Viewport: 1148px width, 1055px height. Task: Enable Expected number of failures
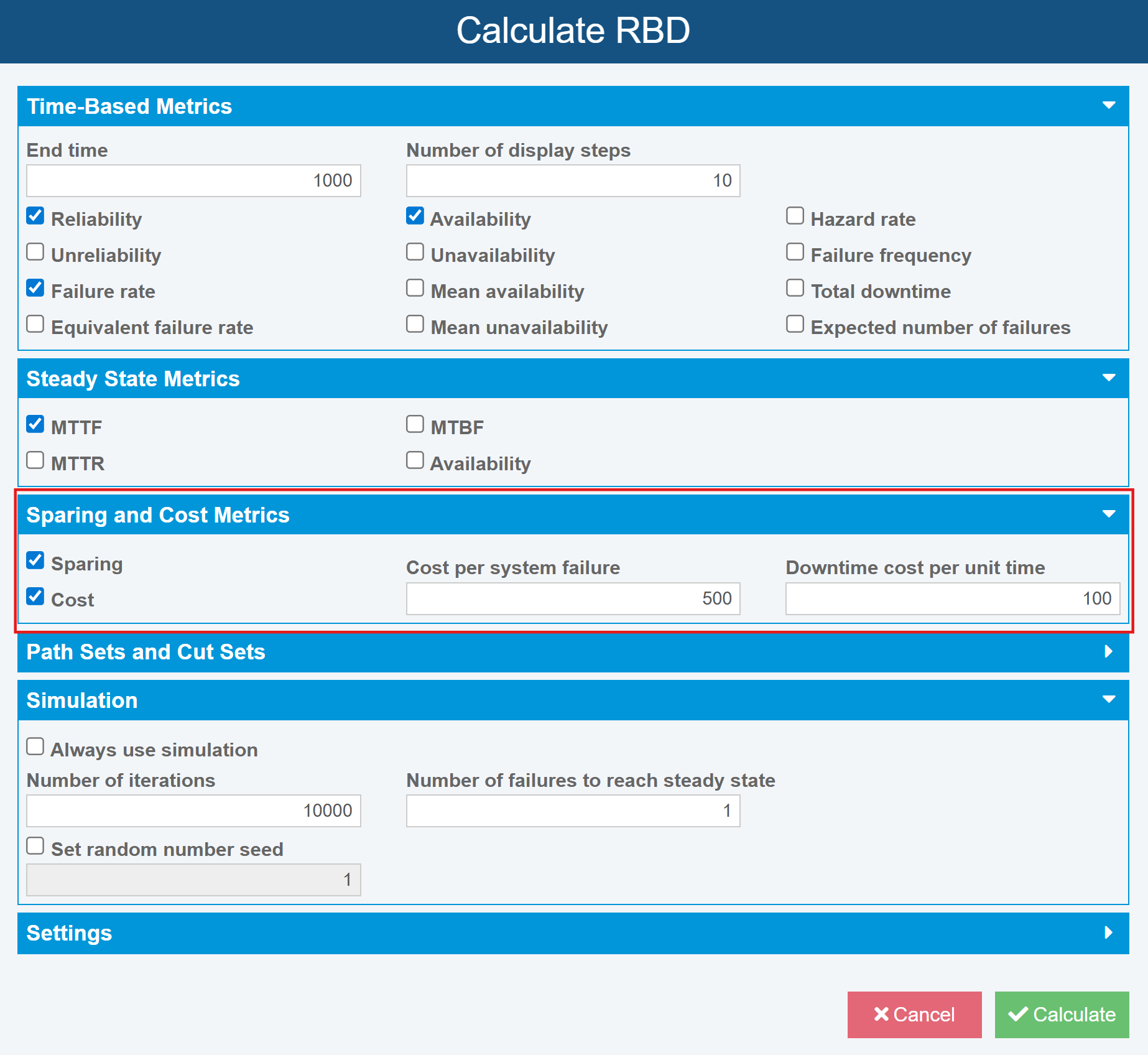tap(795, 325)
